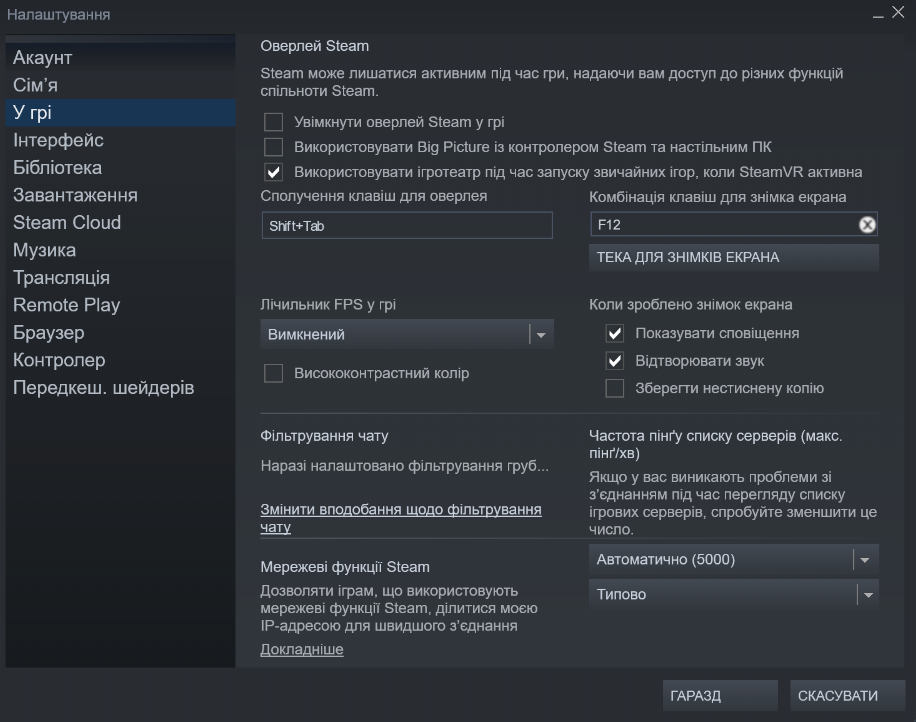Clear the F12 screenshot shortcut field

(x=867, y=225)
